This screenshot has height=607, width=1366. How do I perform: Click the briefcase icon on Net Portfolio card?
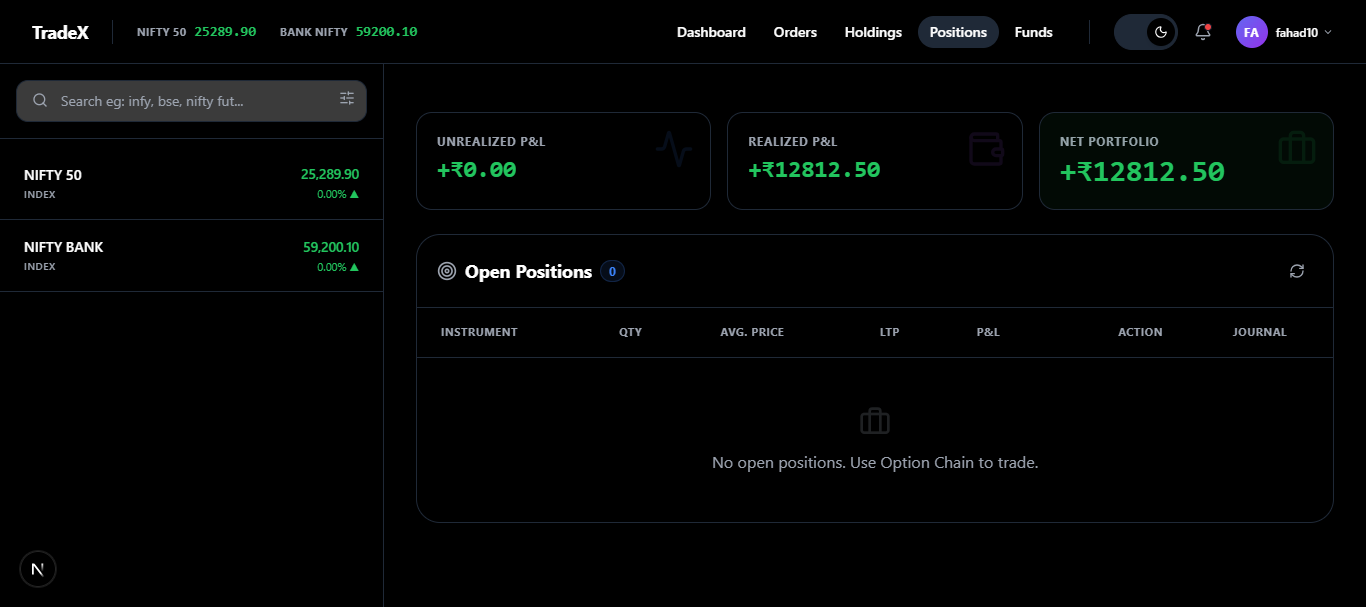coord(1296,148)
